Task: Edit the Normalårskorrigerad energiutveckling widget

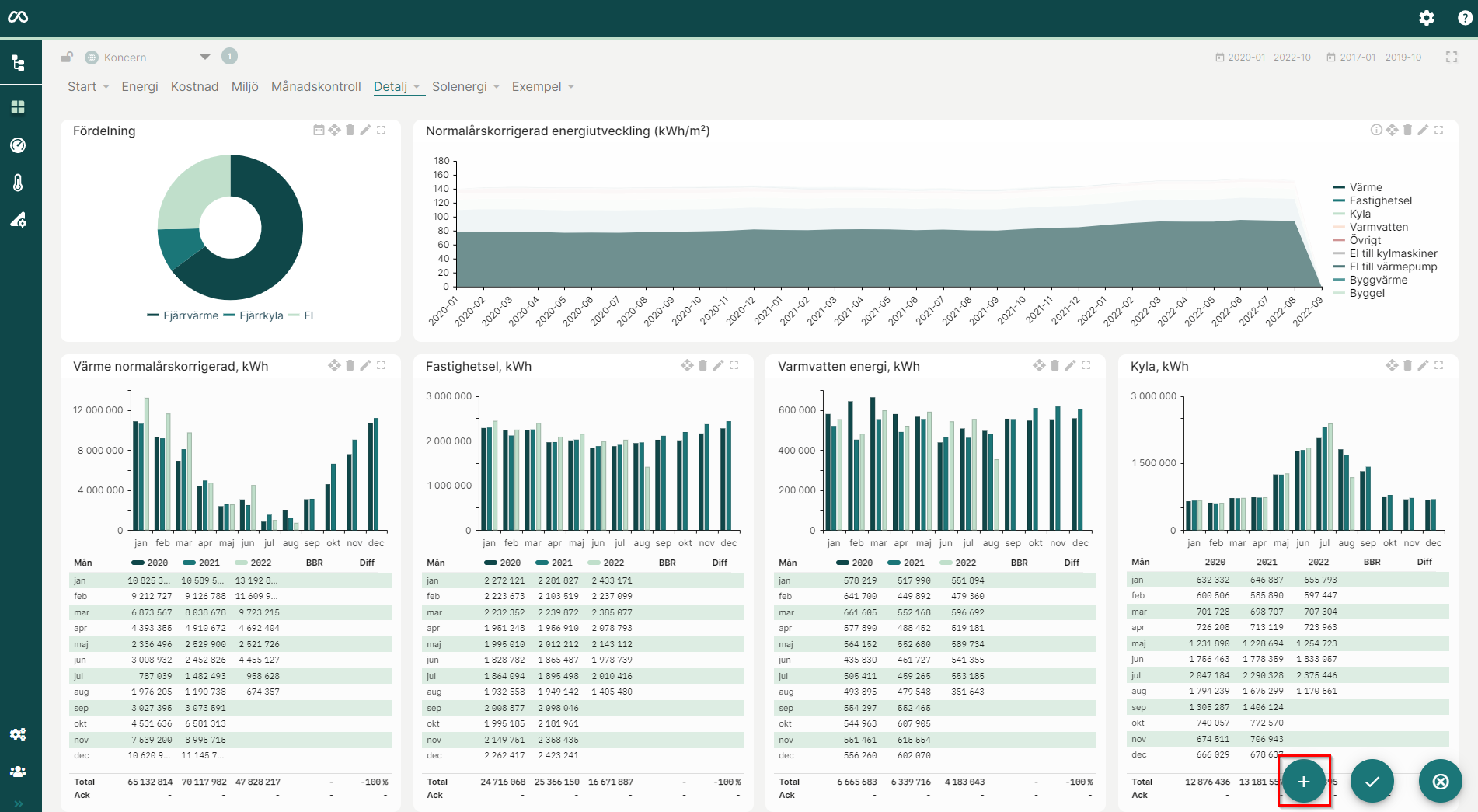Action: (1423, 130)
